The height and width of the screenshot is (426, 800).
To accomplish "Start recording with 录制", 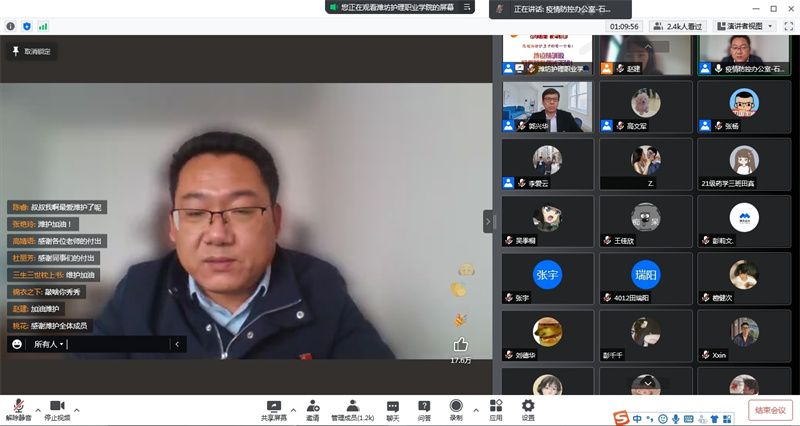I will tap(456, 410).
